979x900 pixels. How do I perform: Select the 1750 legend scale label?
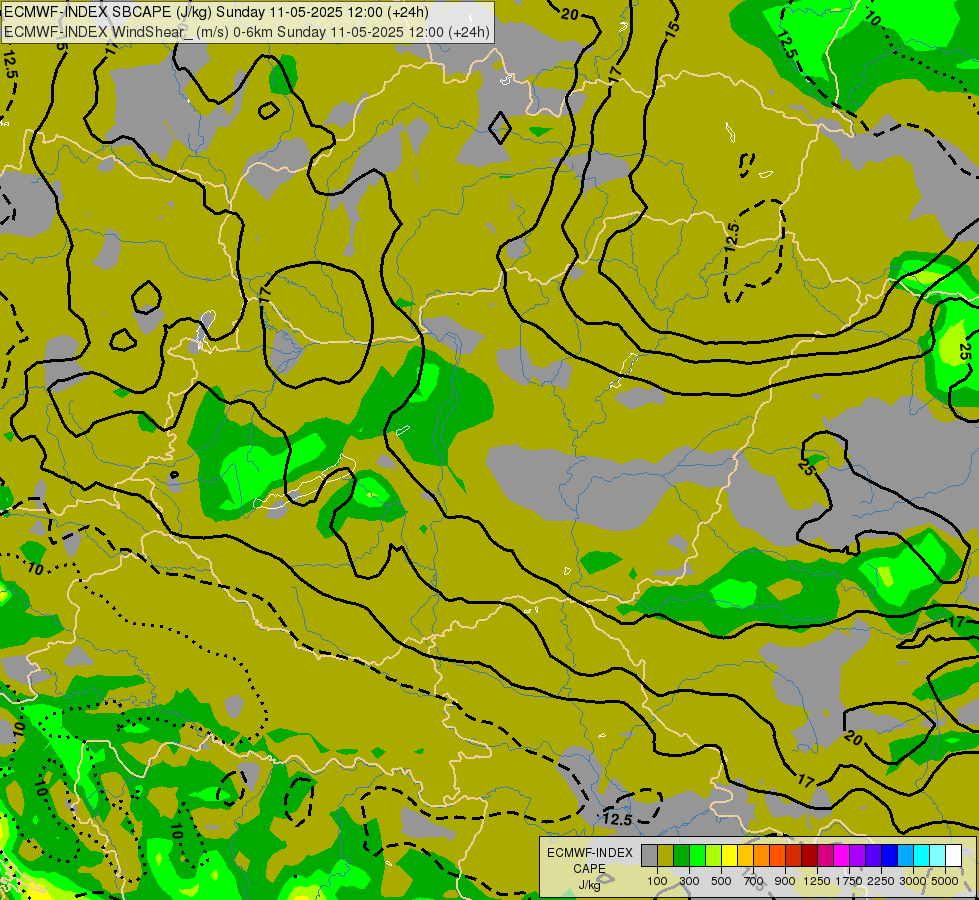coord(849,881)
